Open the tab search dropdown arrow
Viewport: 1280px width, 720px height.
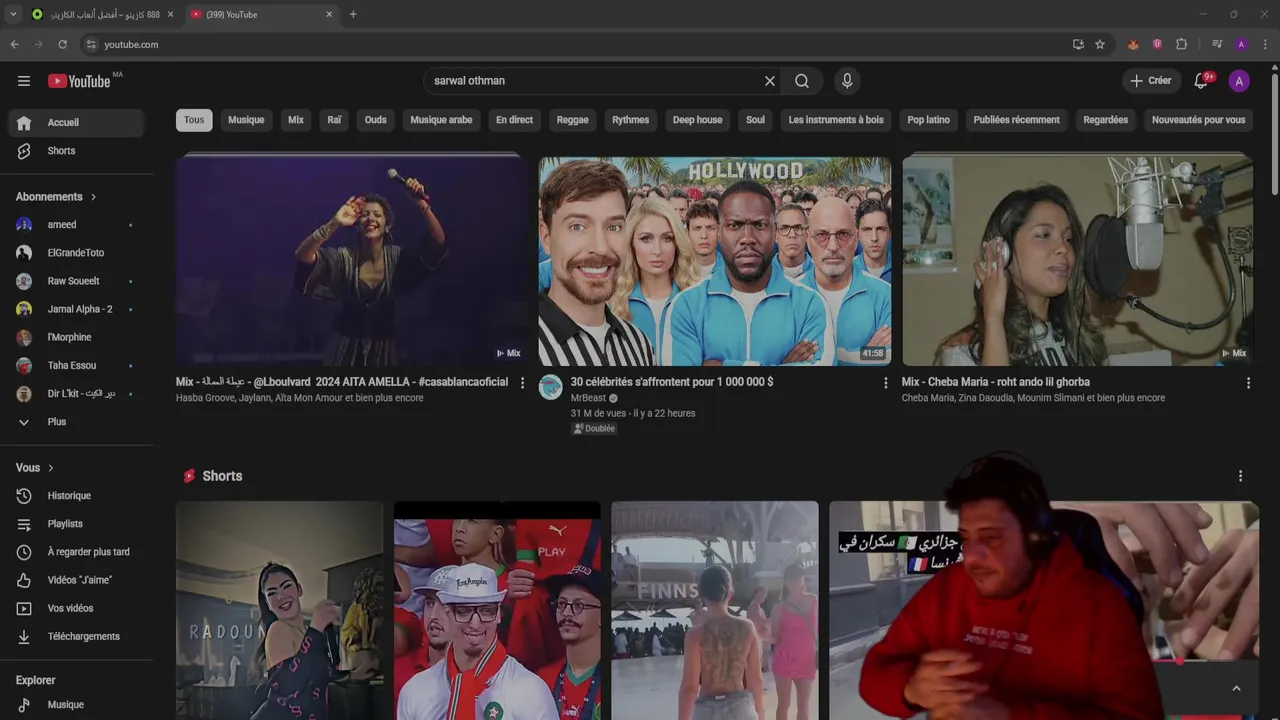(13, 14)
